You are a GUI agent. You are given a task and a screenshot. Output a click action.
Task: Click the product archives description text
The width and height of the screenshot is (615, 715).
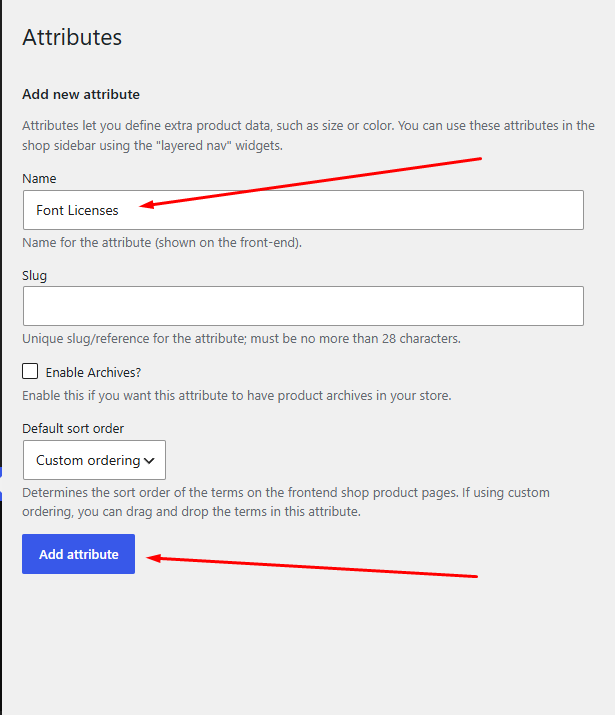pyautogui.click(x=237, y=395)
